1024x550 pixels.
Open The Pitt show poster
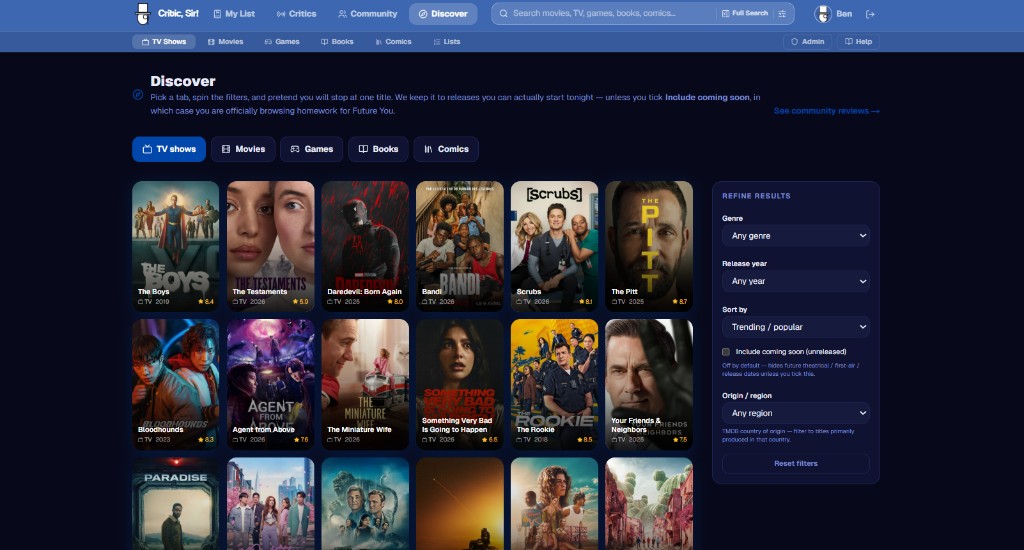(x=648, y=245)
